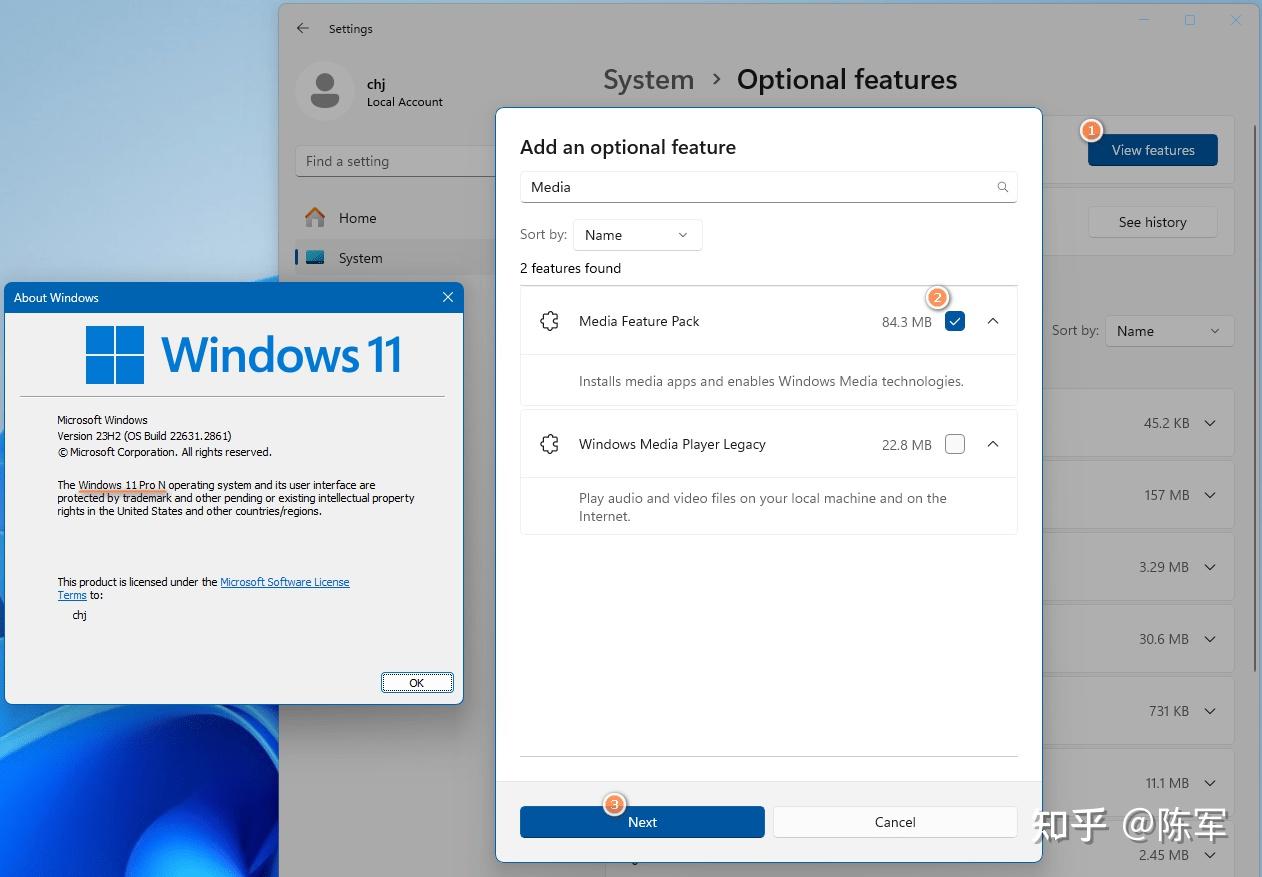Click the '2 features found' text
This screenshot has height=877, width=1262.
[570, 268]
